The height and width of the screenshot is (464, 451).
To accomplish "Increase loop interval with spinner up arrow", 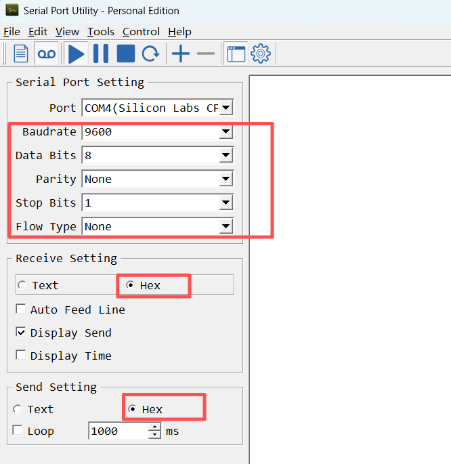I will pos(154,427).
